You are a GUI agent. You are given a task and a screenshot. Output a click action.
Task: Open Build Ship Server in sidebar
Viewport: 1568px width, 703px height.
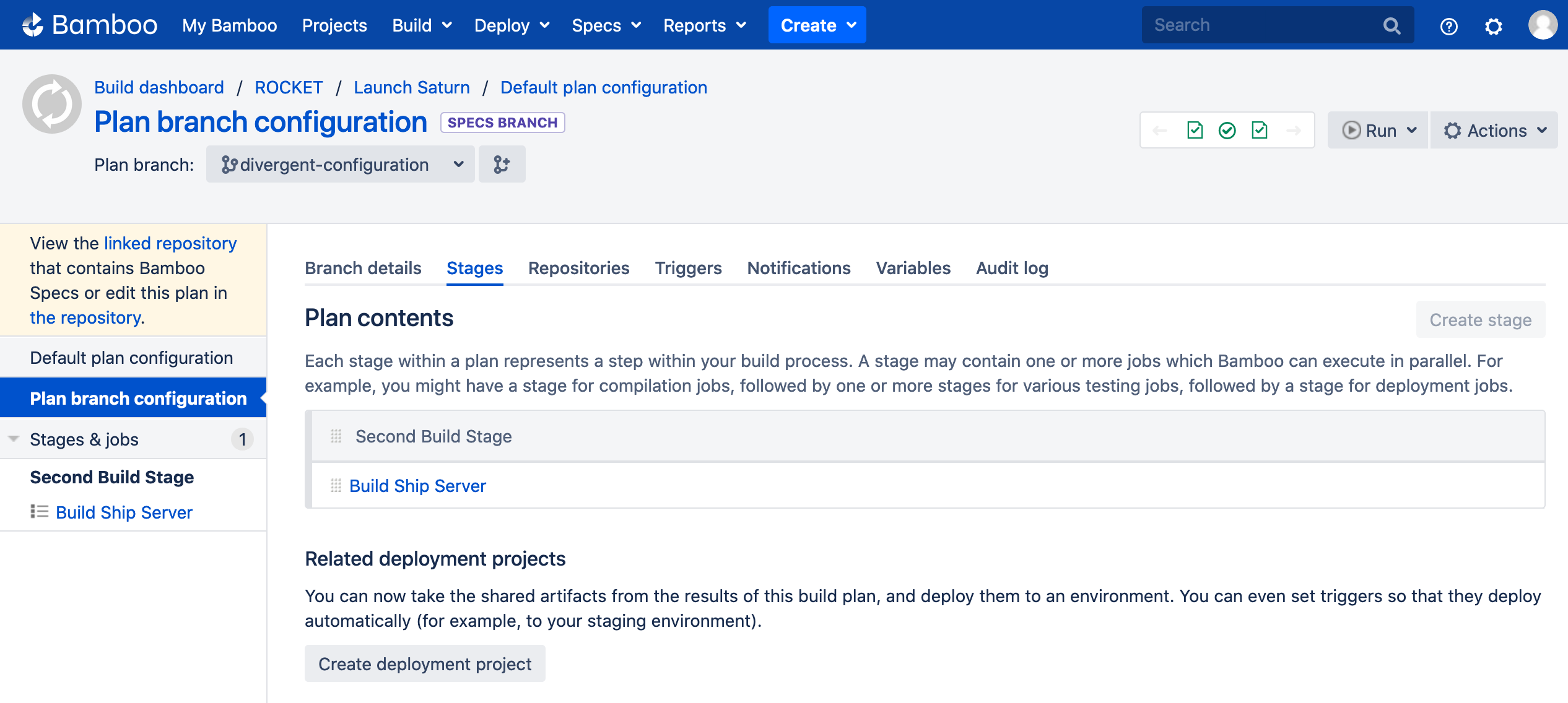tap(124, 512)
